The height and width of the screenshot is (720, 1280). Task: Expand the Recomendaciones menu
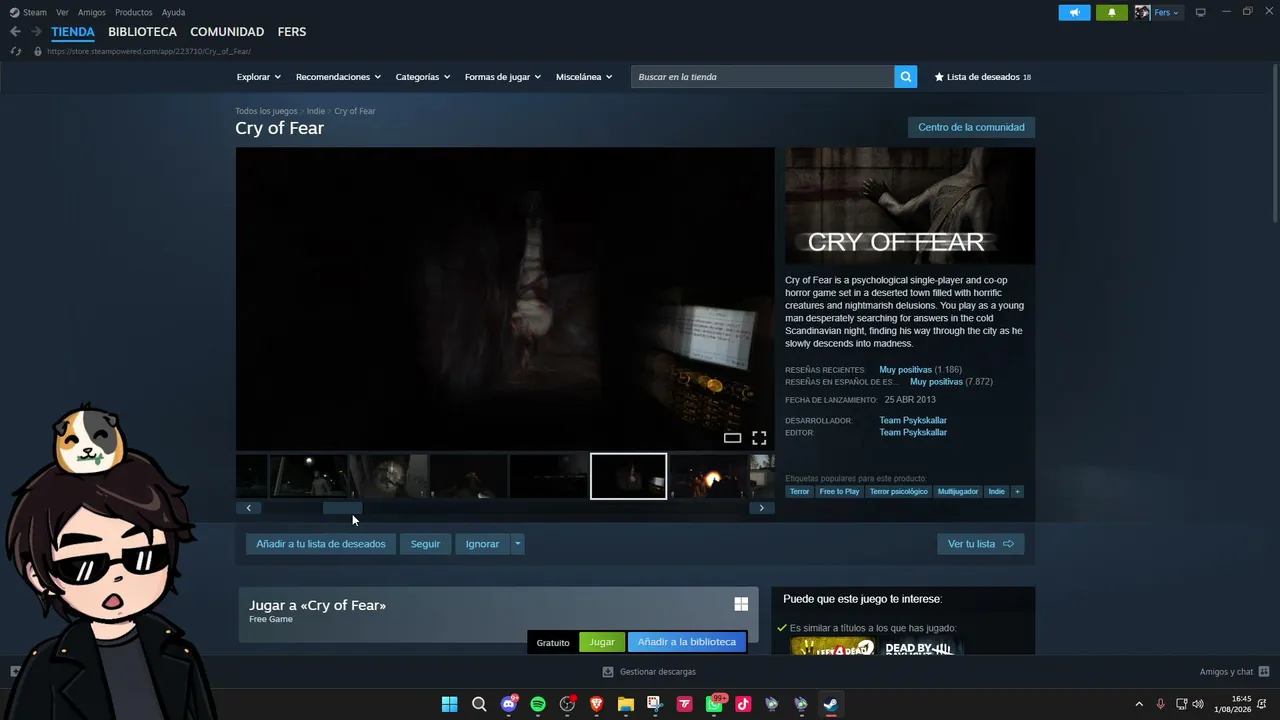tap(338, 77)
